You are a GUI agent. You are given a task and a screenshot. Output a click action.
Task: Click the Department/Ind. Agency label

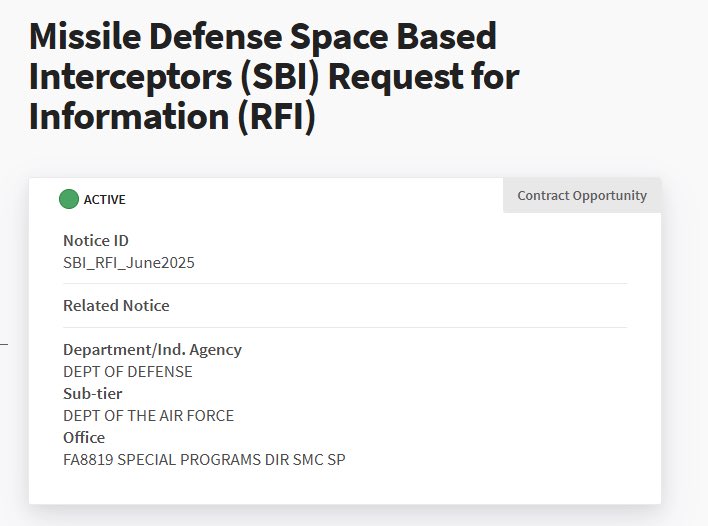click(x=152, y=350)
